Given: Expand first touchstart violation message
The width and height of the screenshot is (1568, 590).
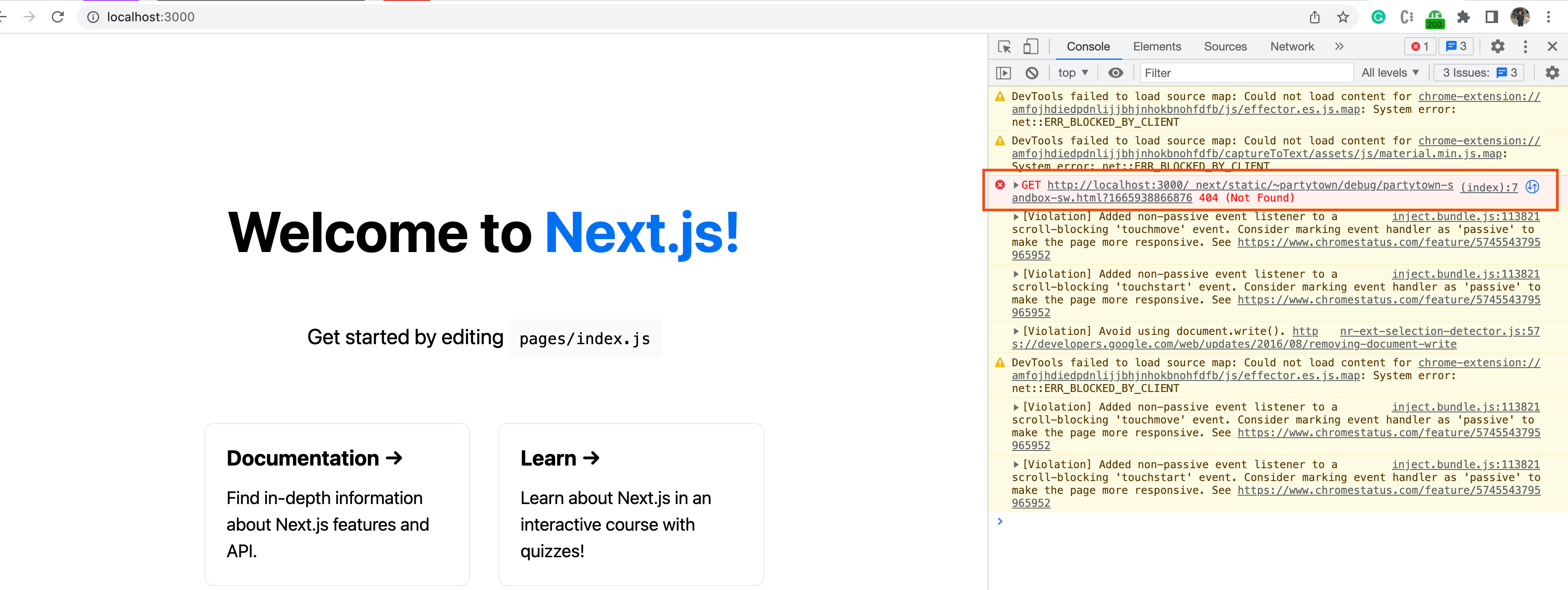Looking at the screenshot, I should pyautogui.click(x=1016, y=275).
